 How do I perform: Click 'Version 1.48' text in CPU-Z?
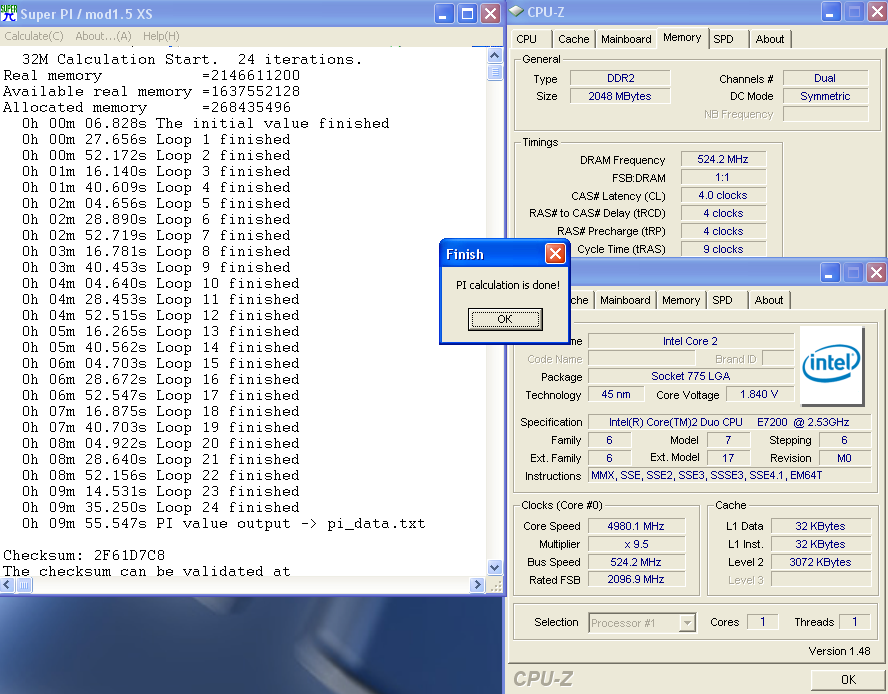click(x=839, y=652)
